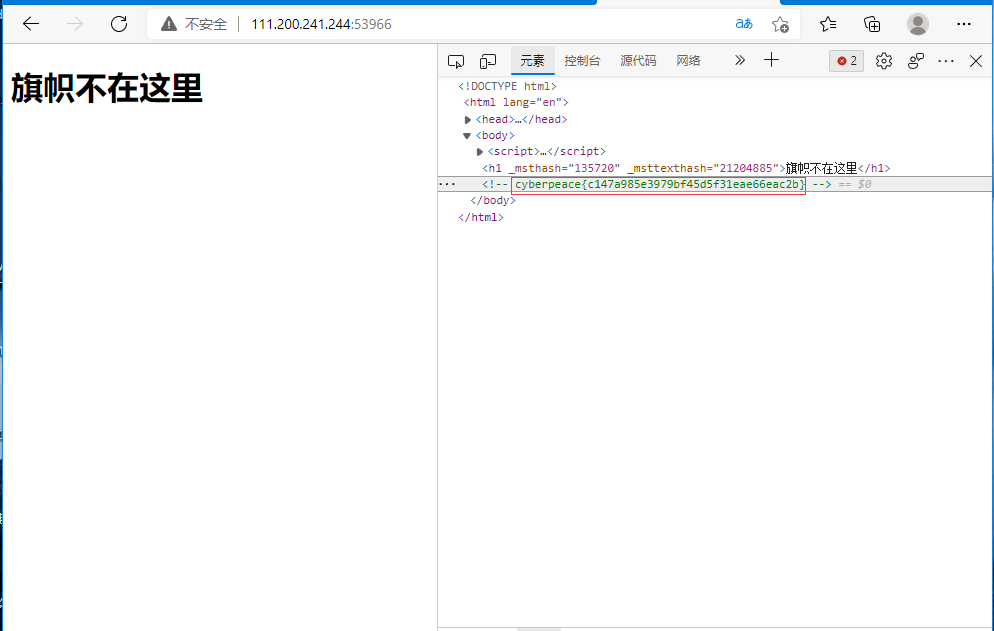Switch to the 网络 tab
The height and width of the screenshot is (631, 994).
coord(688,61)
